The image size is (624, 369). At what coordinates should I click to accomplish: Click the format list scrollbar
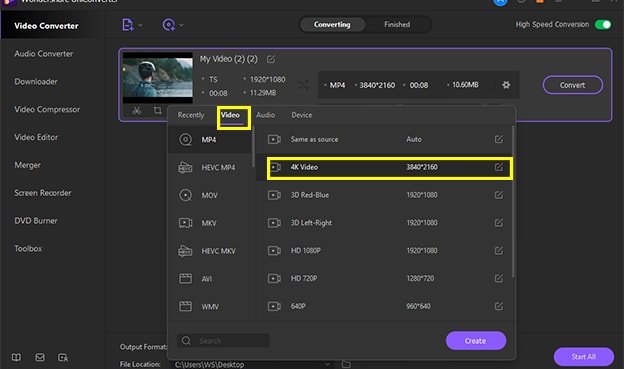(x=253, y=146)
